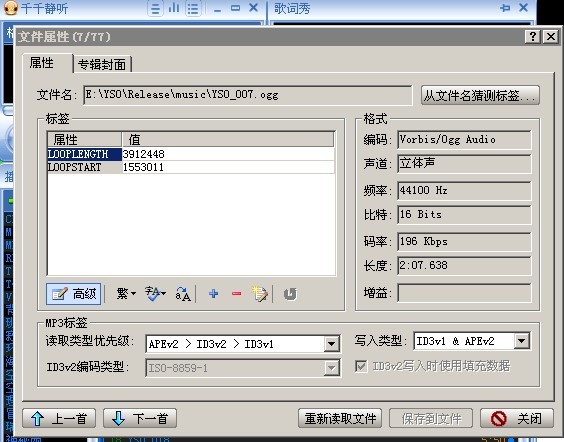Click the empty 增益 gain field
The width and height of the screenshot is (564, 442).
[464, 293]
